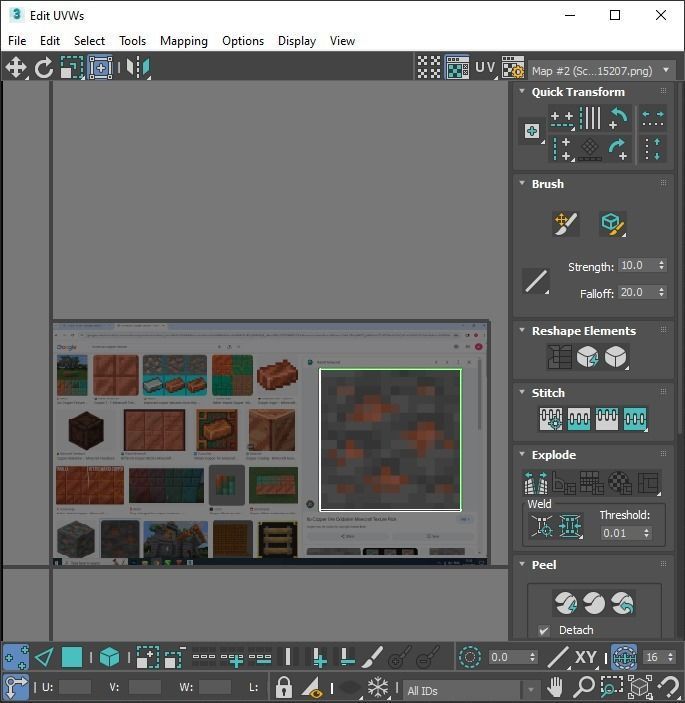
Task: Click the Break button in Explode
Action: click(535, 483)
